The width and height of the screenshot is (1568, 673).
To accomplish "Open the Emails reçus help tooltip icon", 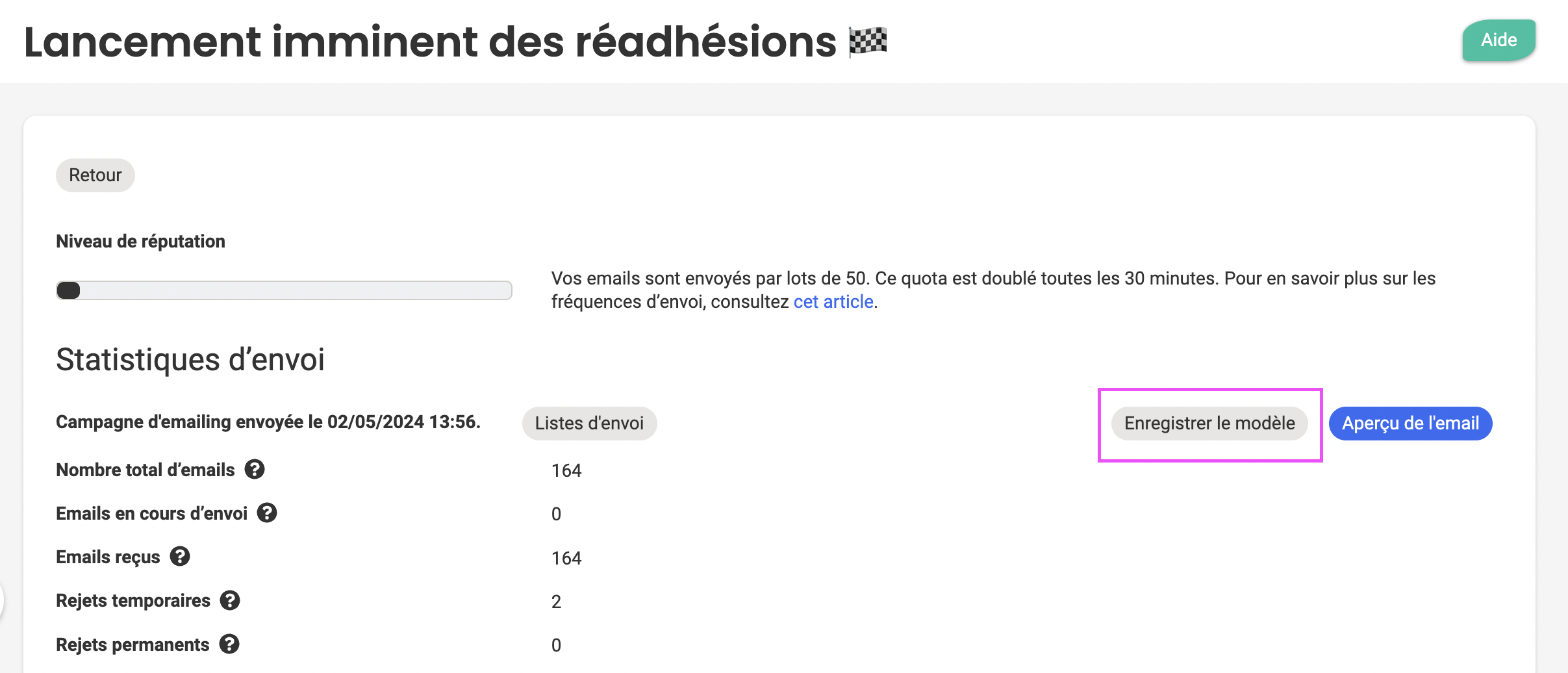I will point(180,556).
